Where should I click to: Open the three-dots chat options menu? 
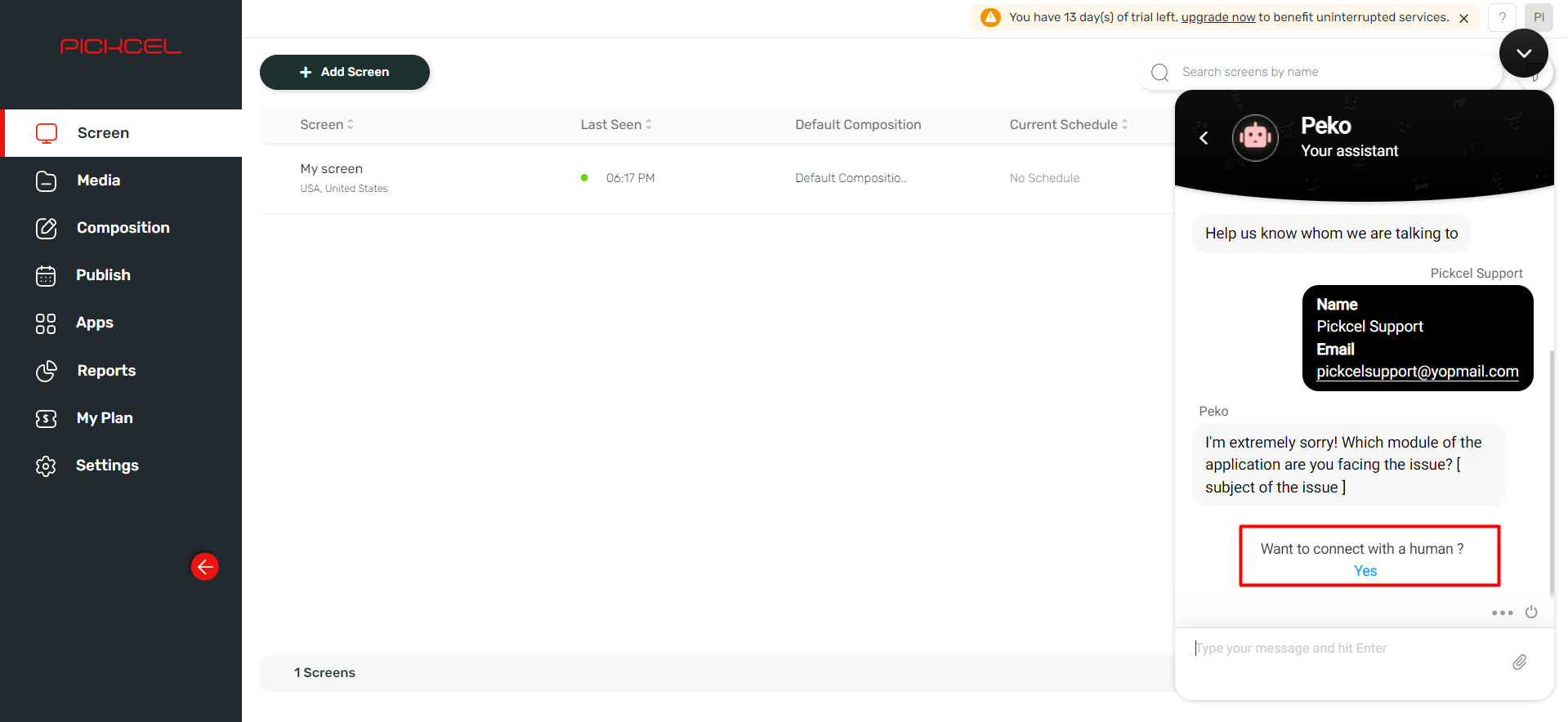click(x=1502, y=613)
